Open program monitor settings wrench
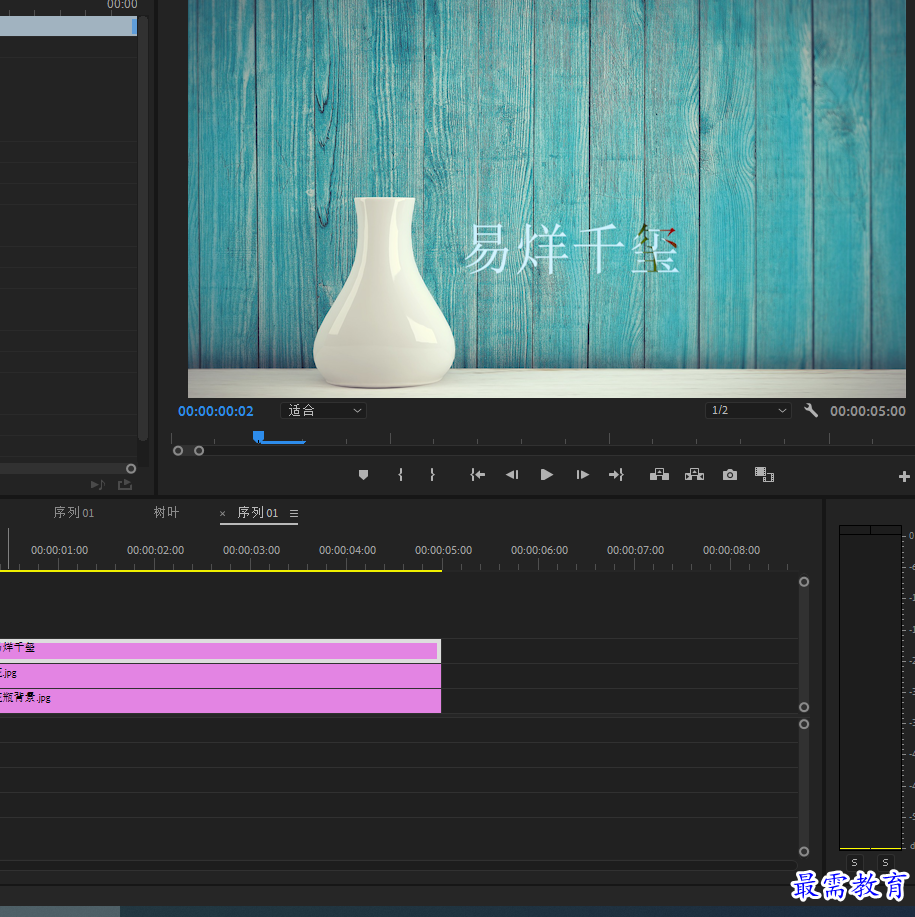Image resolution: width=915 pixels, height=917 pixels. point(810,411)
